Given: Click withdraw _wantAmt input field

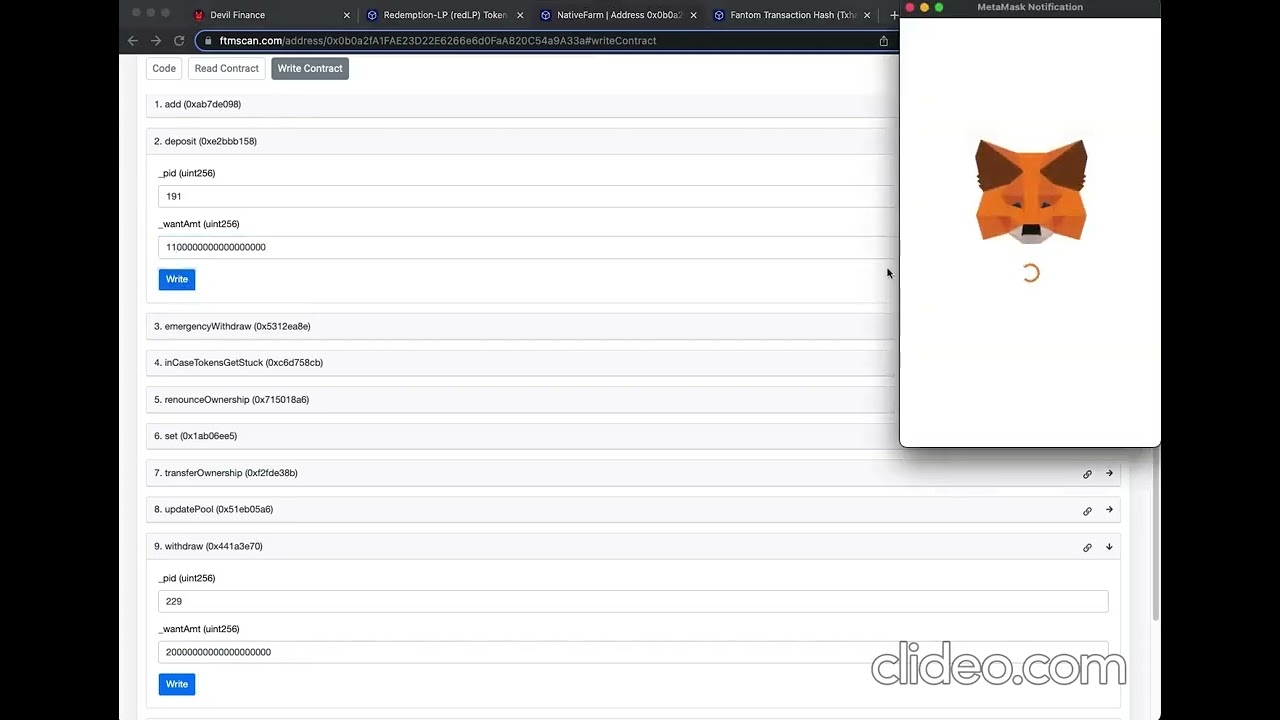Looking at the screenshot, I should (633, 652).
